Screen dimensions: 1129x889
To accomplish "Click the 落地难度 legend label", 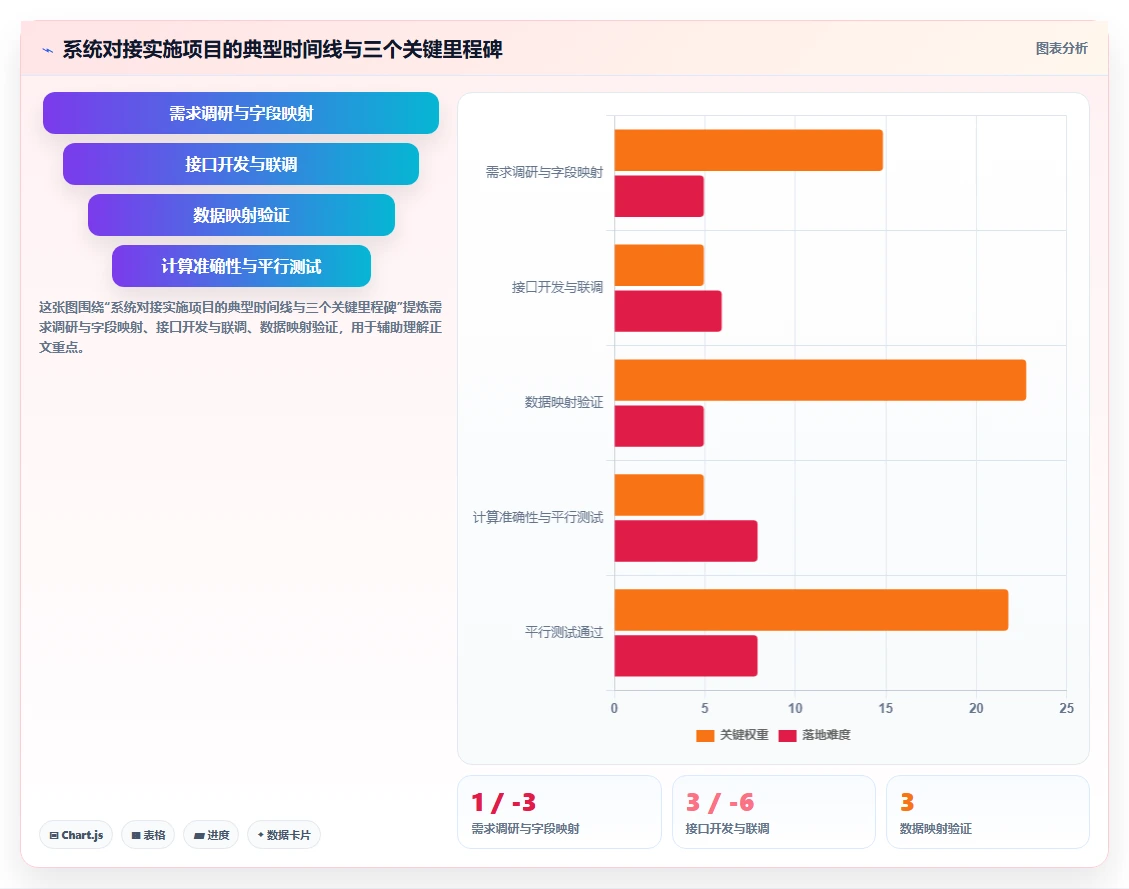I will click(826, 735).
